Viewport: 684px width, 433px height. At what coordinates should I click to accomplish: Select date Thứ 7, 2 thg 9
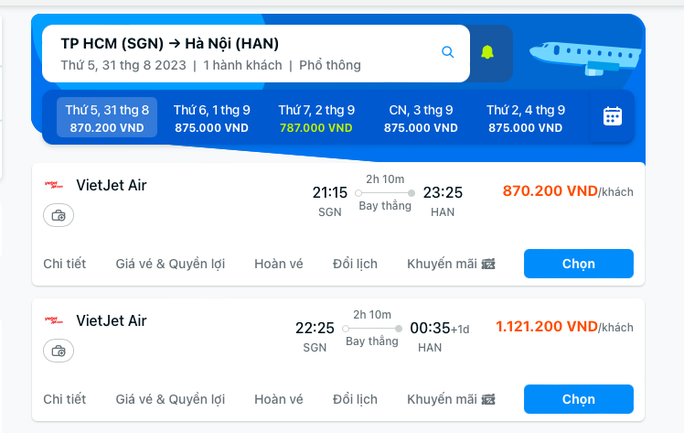(x=316, y=118)
